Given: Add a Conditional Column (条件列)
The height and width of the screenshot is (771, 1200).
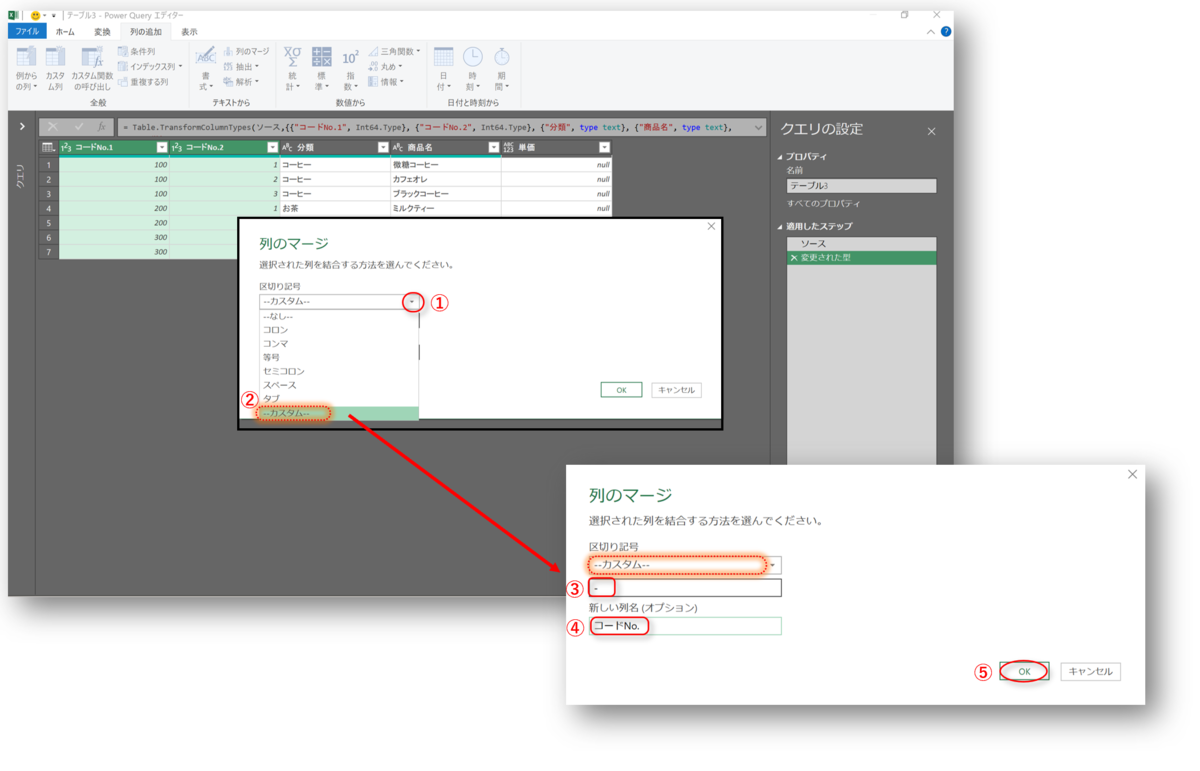Looking at the screenshot, I should point(136,51).
